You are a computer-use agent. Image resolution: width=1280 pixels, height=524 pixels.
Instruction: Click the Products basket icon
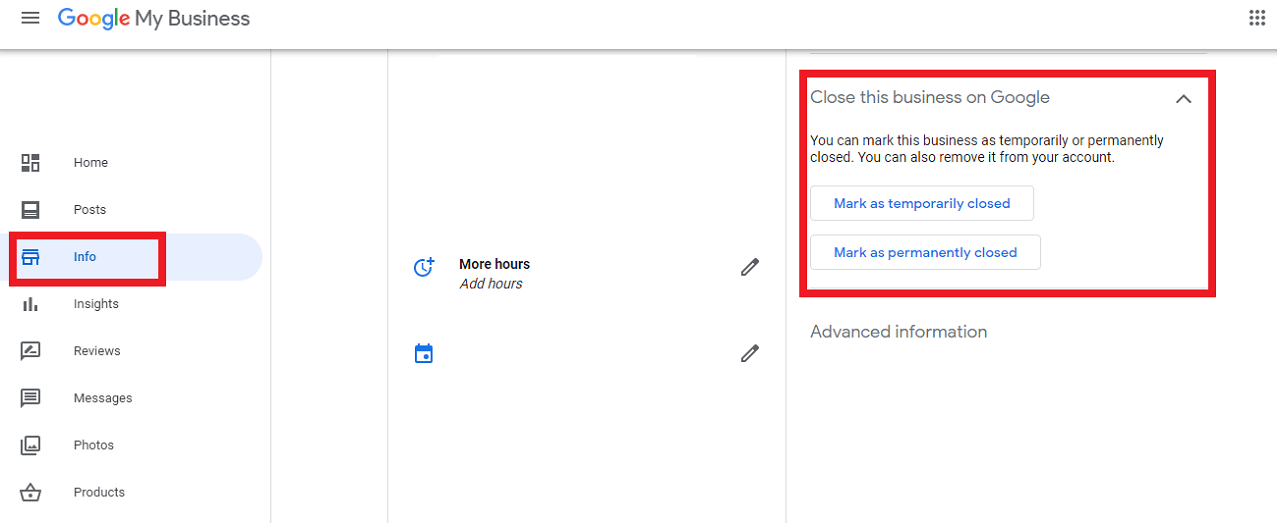(x=31, y=492)
